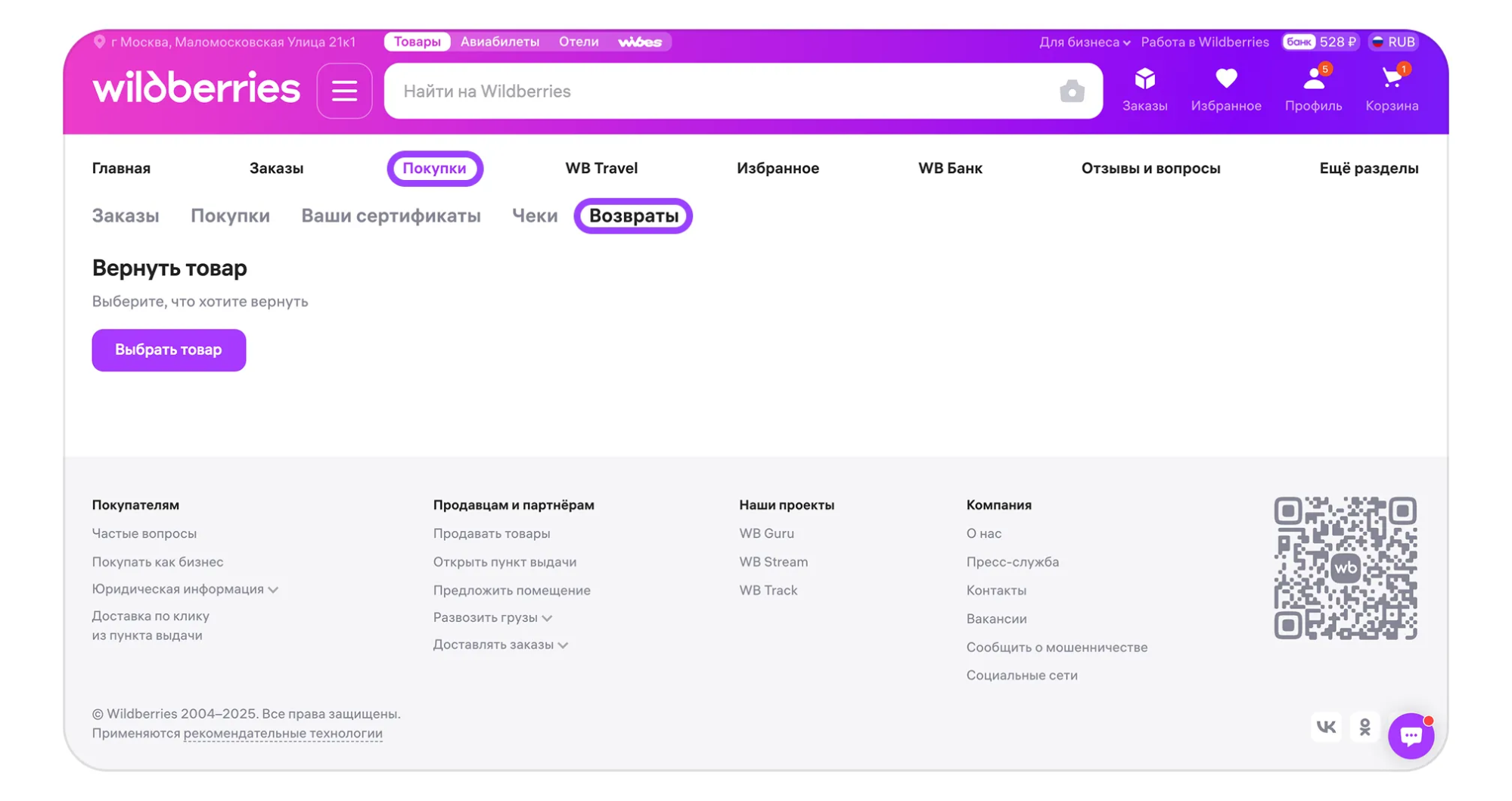
Task: Expand Юридическая информация in footer
Action: [x=185, y=589]
